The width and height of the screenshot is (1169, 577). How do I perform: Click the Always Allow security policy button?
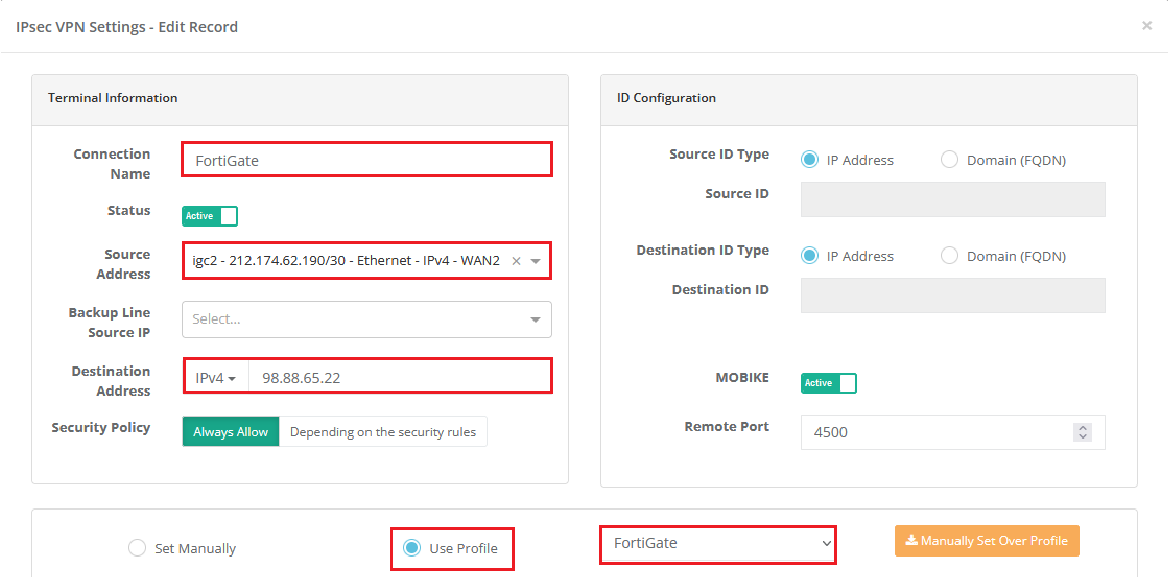point(231,432)
